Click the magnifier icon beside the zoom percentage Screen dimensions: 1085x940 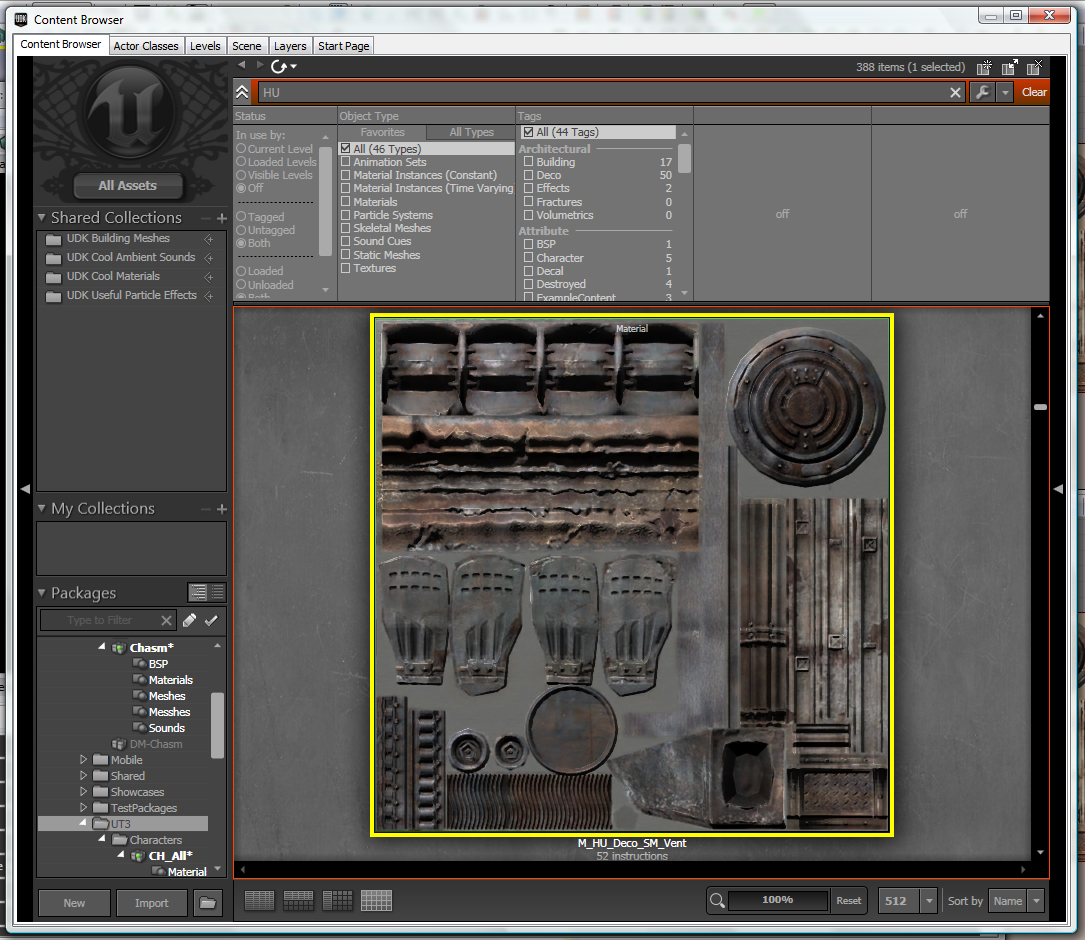click(x=718, y=901)
